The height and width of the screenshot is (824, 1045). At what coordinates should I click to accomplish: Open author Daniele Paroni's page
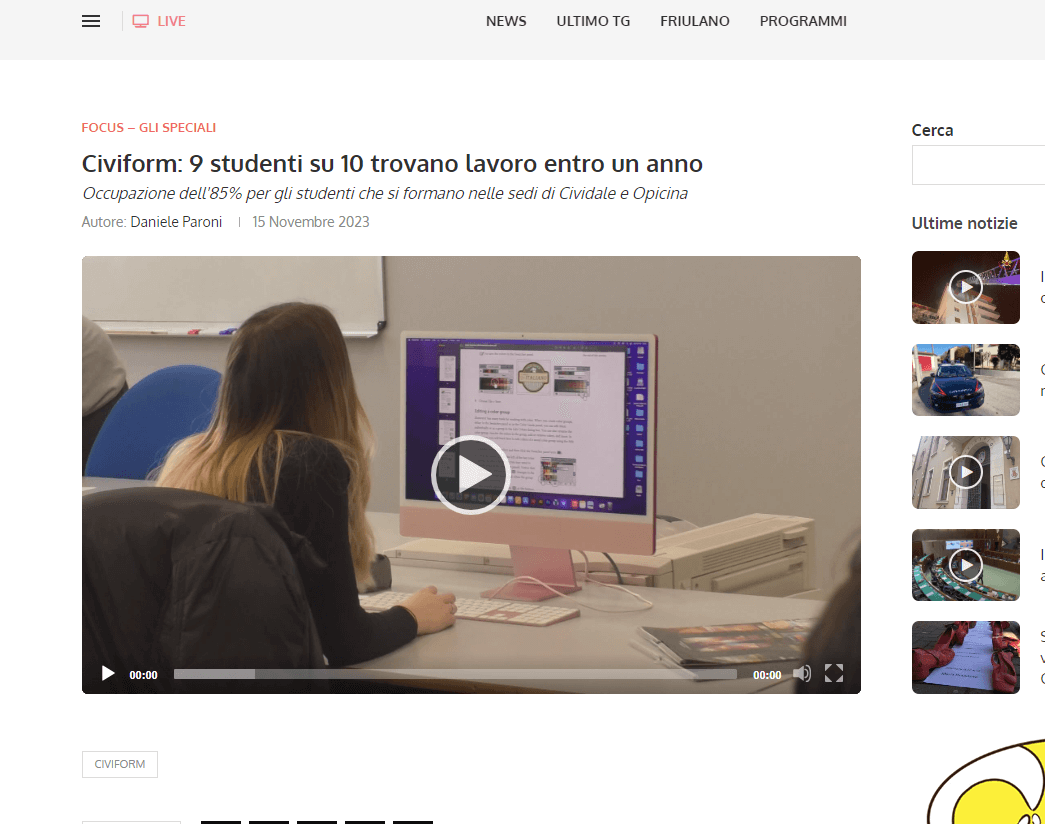[176, 222]
